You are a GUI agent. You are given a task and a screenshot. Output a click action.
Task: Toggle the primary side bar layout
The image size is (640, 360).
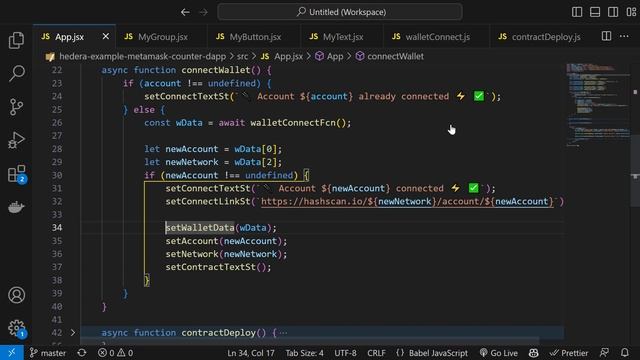click(x=577, y=12)
